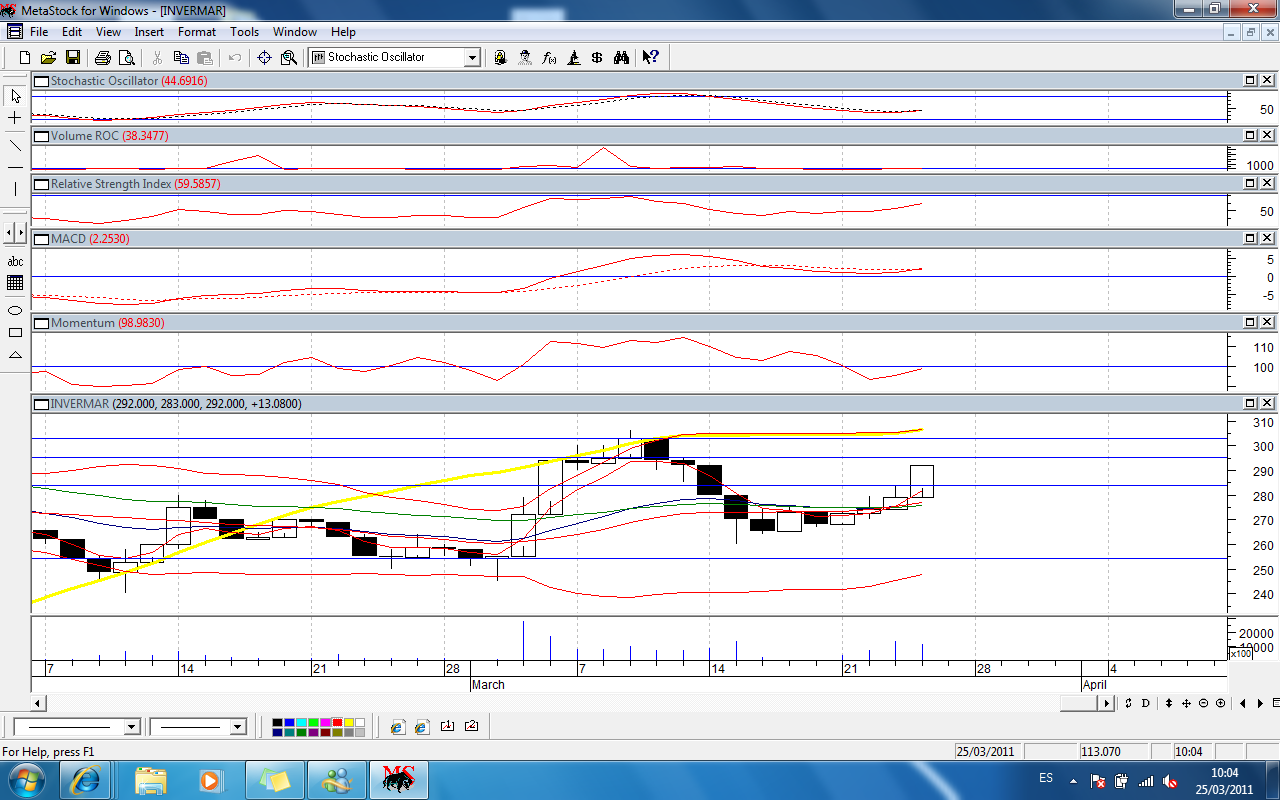The height and width of the screenshot is (800, 1280).
Task: Select the abc text annotation tool
Action: [15, 262]
